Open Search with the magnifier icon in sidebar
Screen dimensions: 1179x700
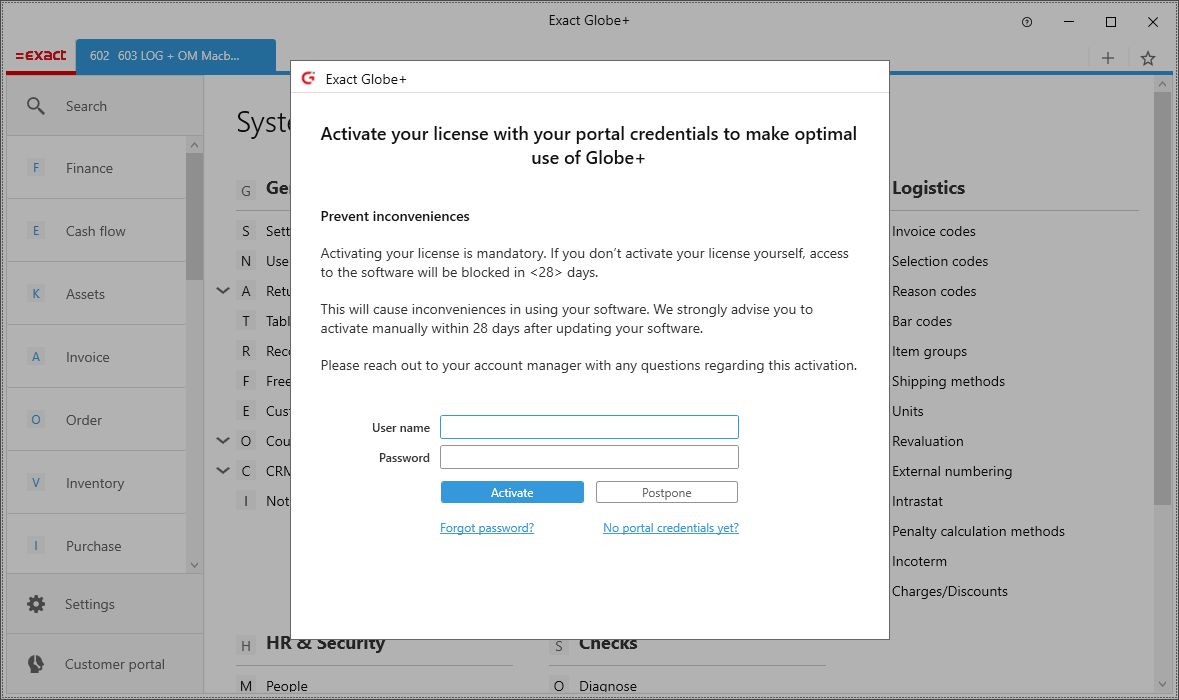point(35,106)
